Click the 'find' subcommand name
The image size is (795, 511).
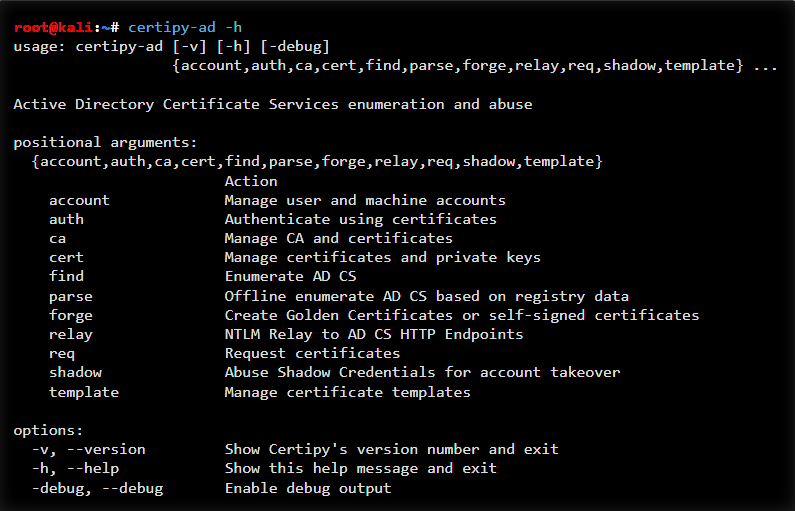click(x=66, y=276)
